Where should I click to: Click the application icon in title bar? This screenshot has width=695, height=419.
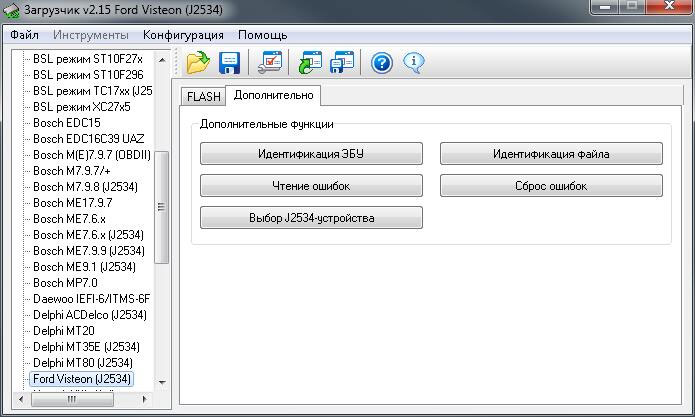coord(12,10)
